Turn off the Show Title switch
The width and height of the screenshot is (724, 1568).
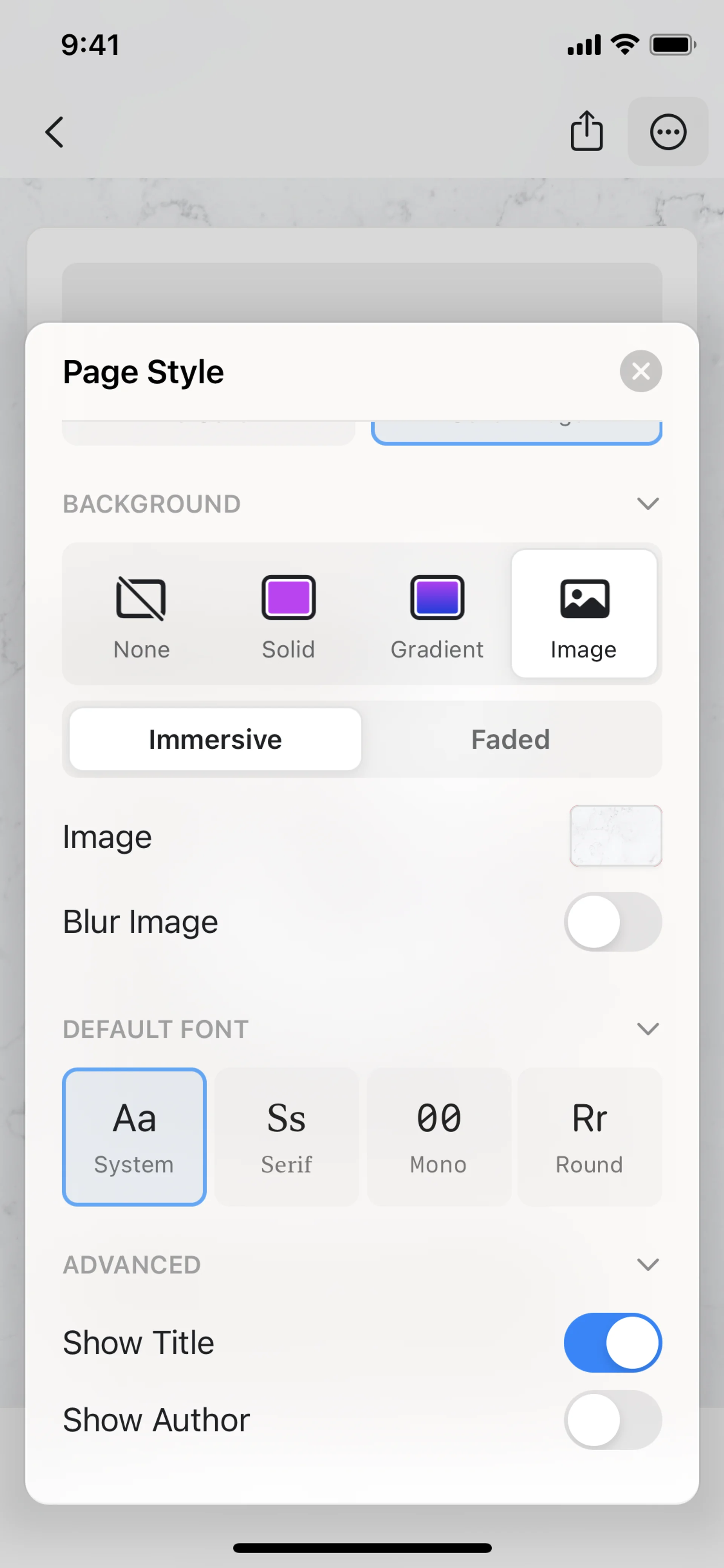tap(613, 1343)
